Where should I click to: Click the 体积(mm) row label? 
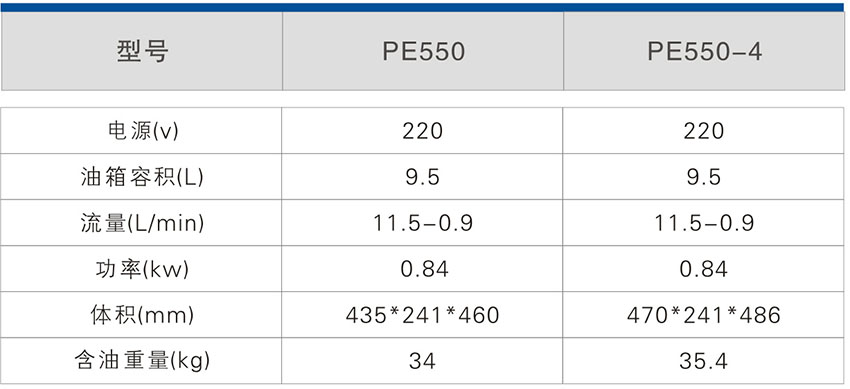pos(142,315)
